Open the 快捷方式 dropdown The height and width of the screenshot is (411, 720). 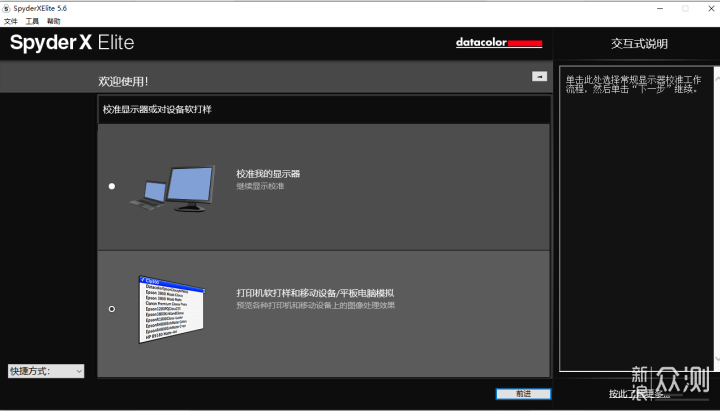point(46,371)
